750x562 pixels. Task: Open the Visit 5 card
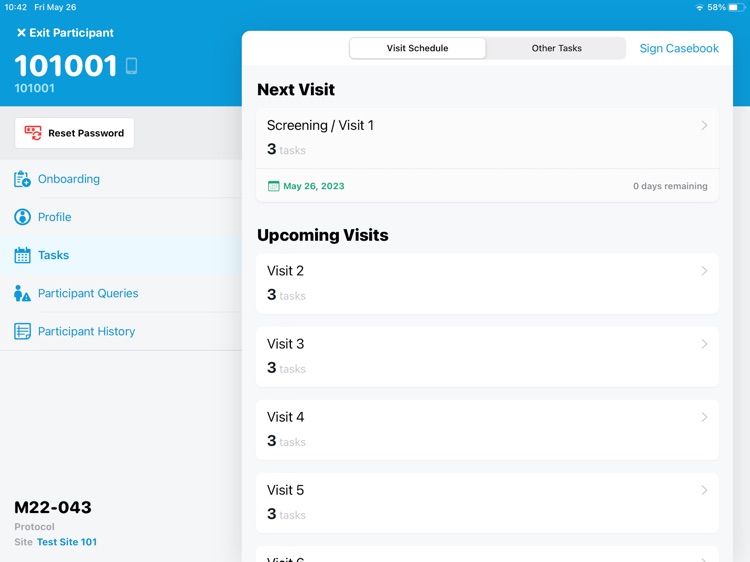487,503
